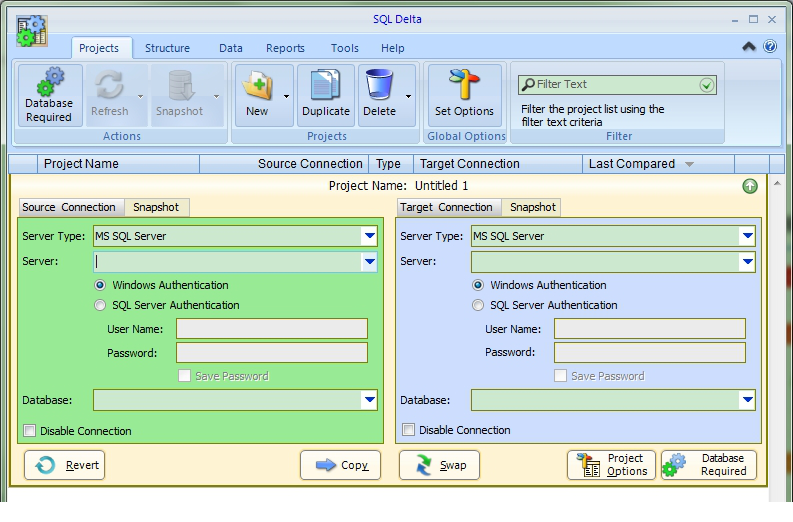The image size is (793, 522).
Task: Open Project Options button
Action: coord(611,465)
